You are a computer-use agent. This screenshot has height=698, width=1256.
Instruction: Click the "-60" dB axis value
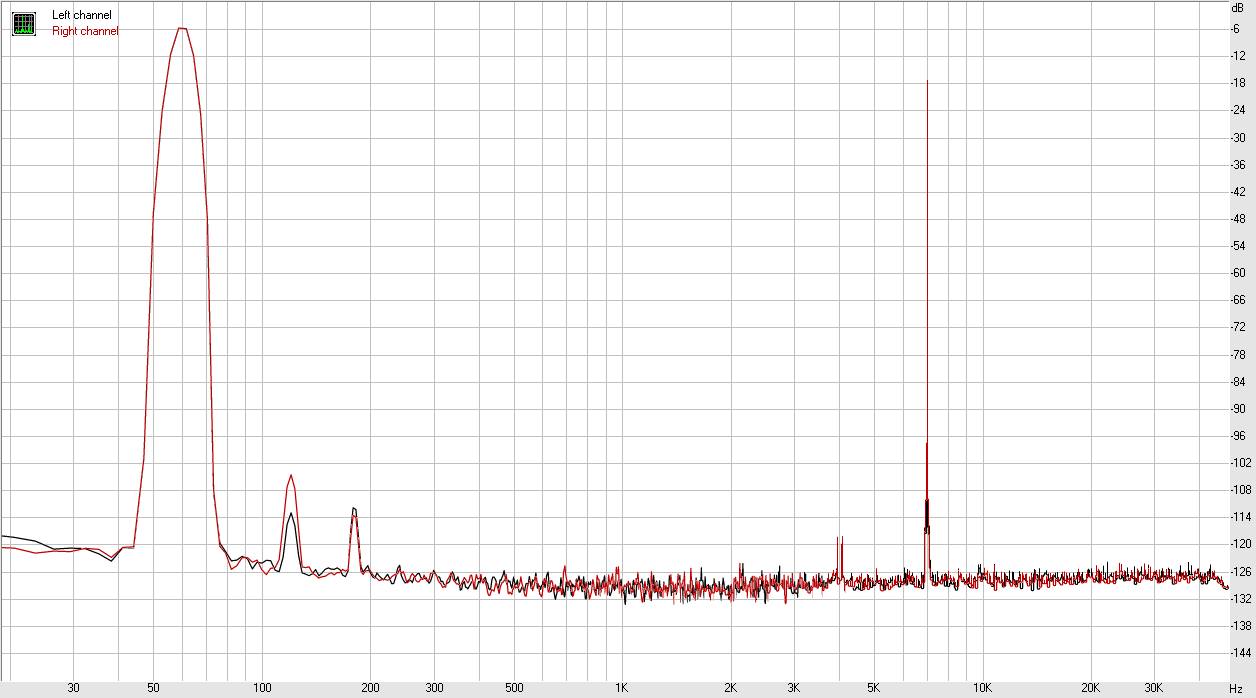click(1238, 273)
